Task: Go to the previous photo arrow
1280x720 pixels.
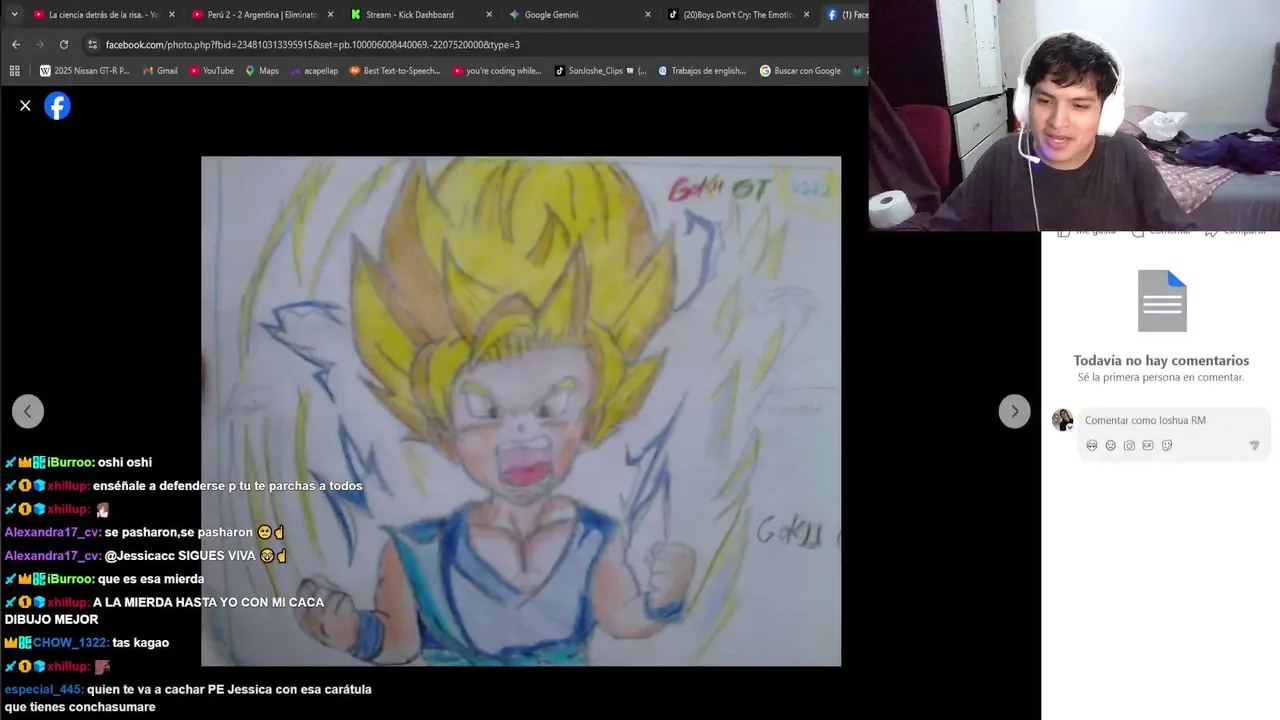Action: tap(28, 411)
